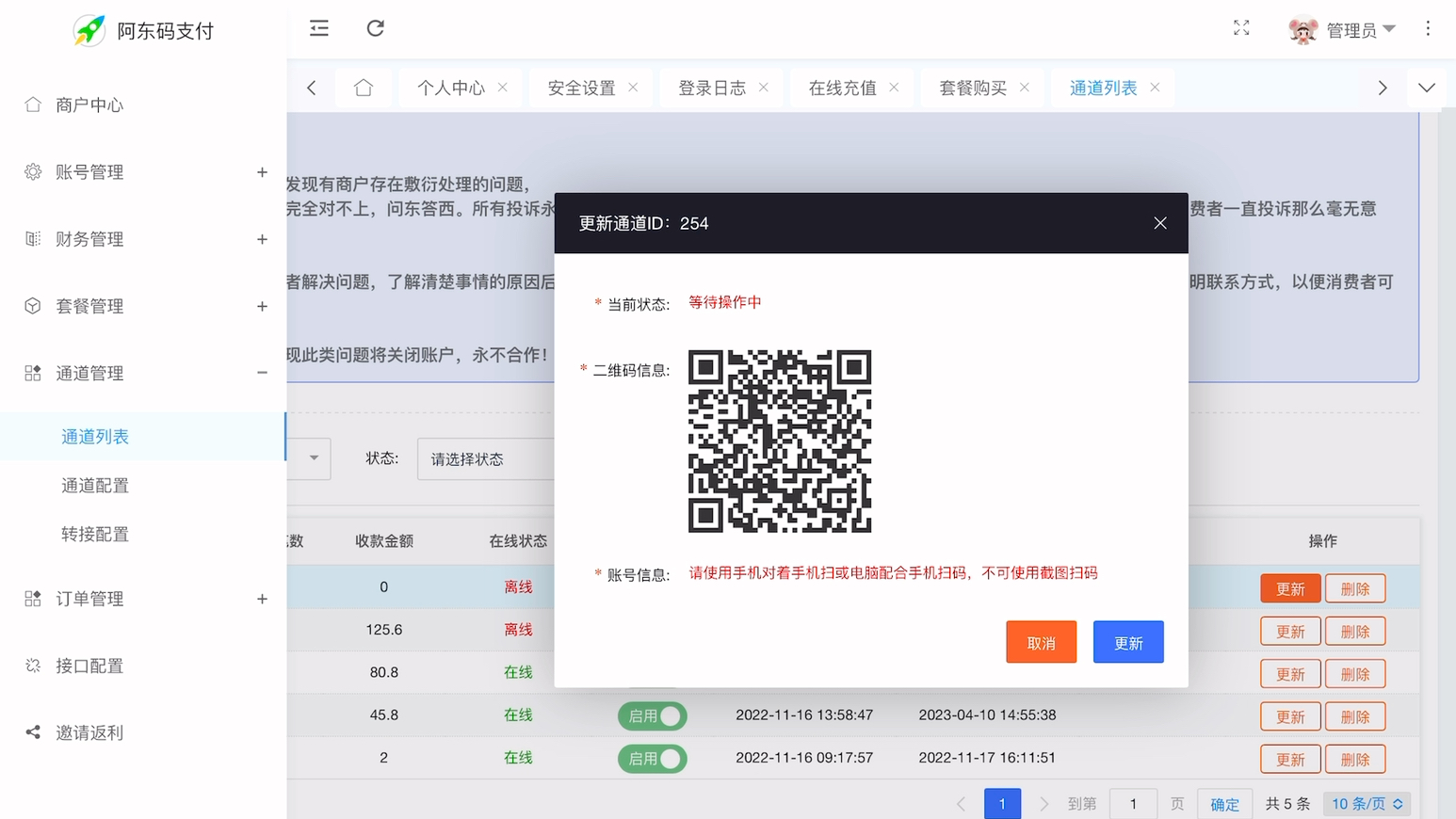Viewport: 1456px width, 819px height.
Task: Close the 个人中心 tab
Action: tap(503, 88)
